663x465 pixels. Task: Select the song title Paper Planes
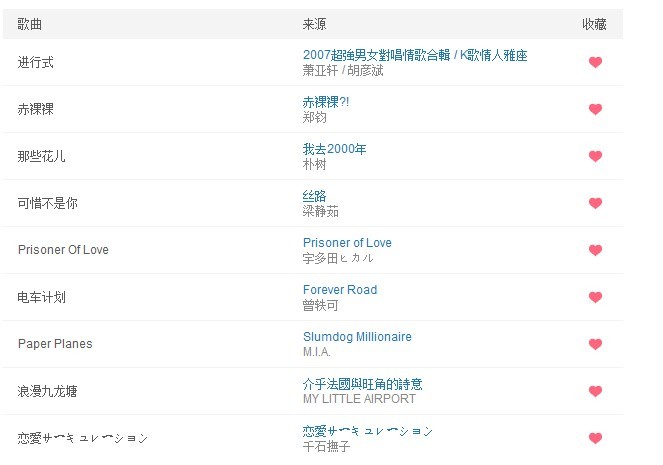pos(55,344)
